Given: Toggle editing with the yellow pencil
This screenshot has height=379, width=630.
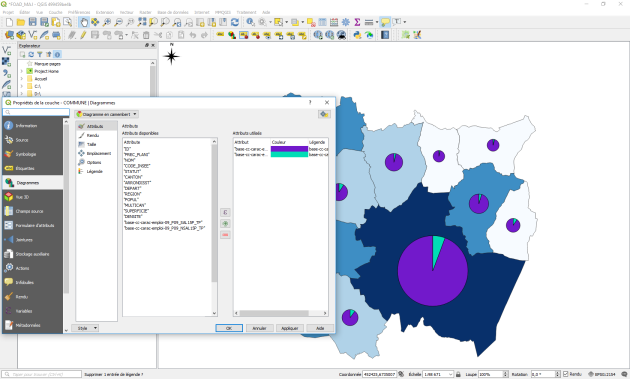Looking at the screenshot, I should [83, 35].
